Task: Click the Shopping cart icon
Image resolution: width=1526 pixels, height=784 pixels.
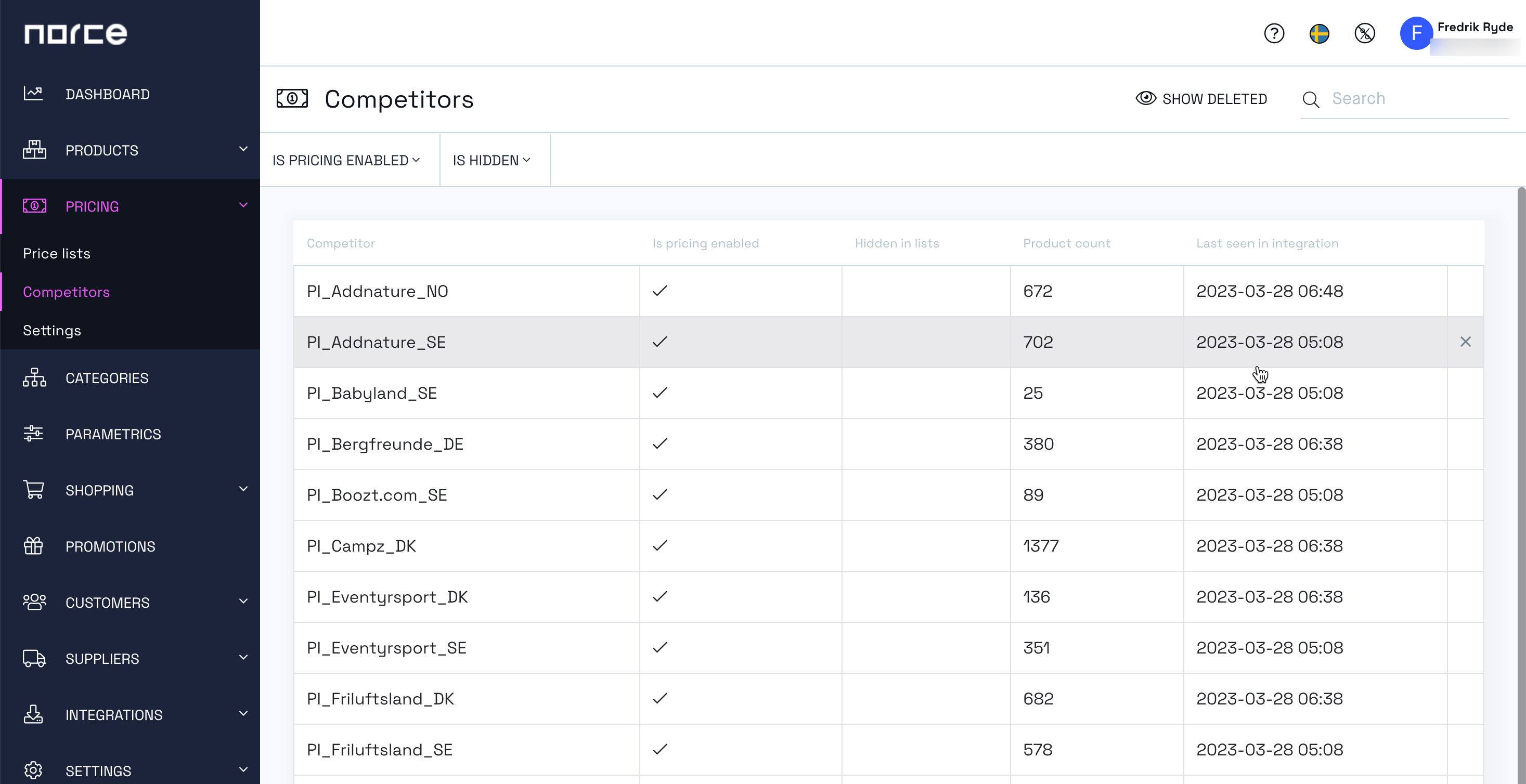Action: click(34, 490)
